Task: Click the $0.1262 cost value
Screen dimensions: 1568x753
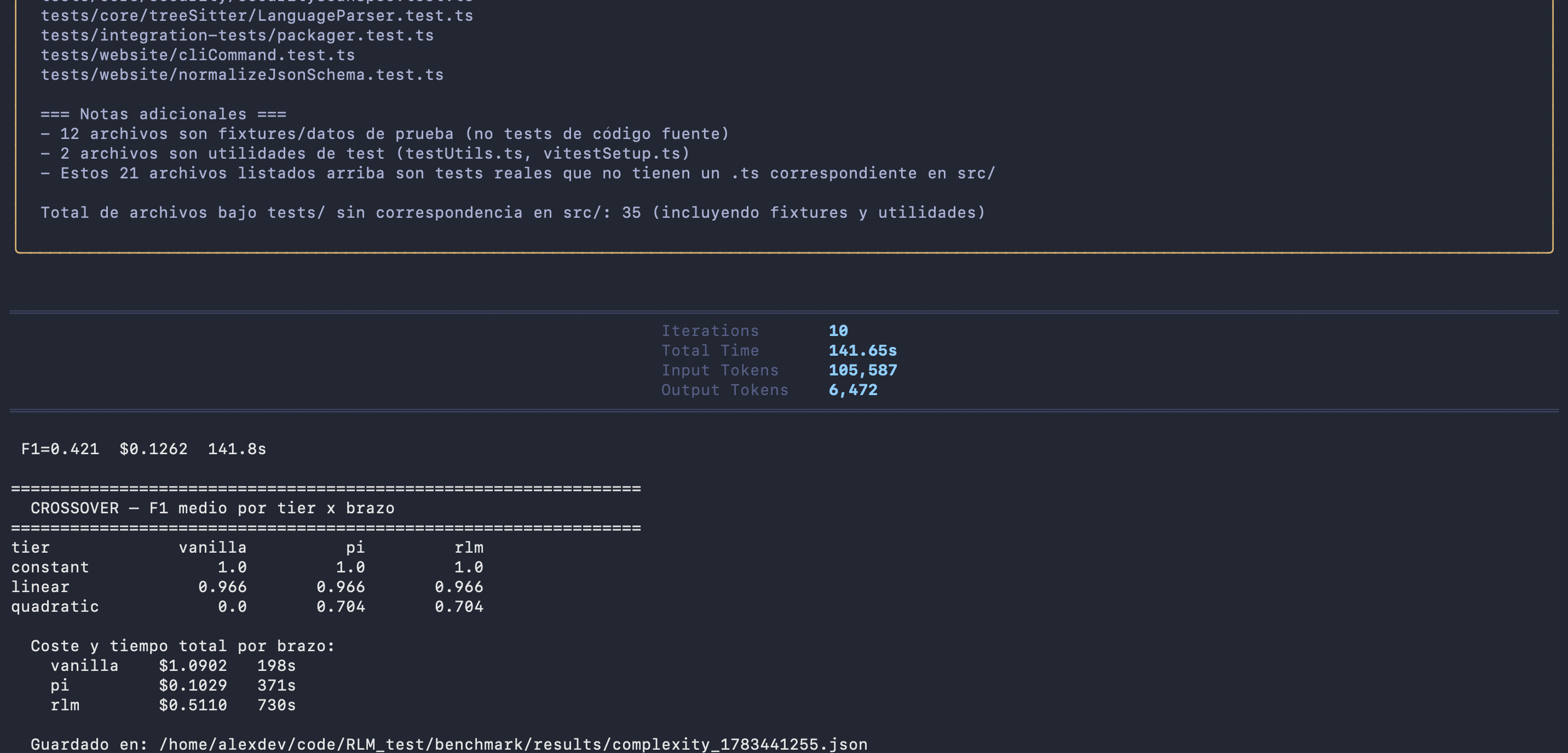Action: 153,449
